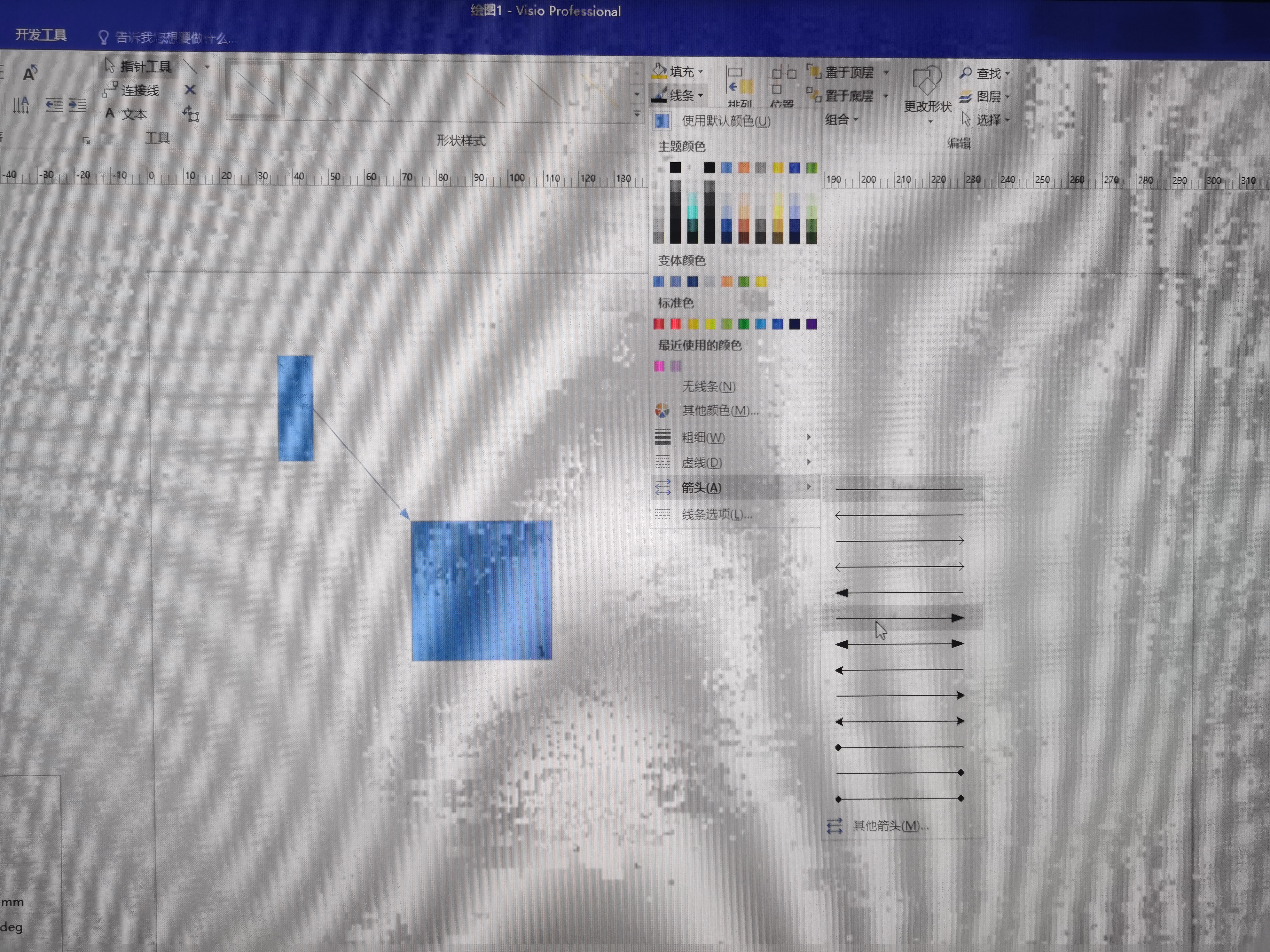Click the Text tool (文本)

click(127, 114)
